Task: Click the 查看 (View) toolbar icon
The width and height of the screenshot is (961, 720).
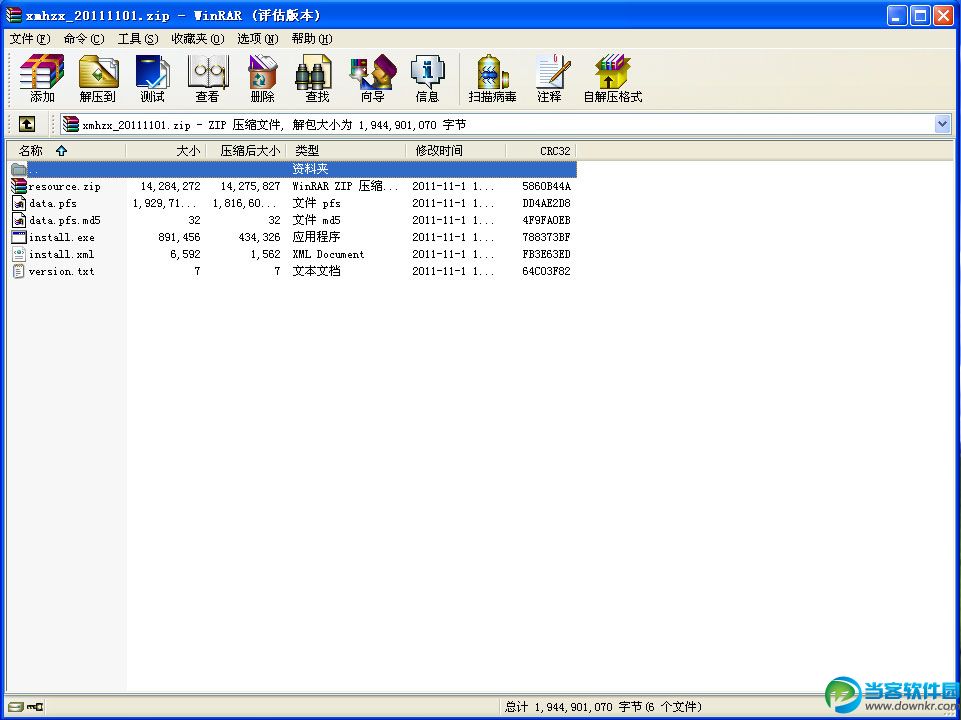Action: pos(207,78)
